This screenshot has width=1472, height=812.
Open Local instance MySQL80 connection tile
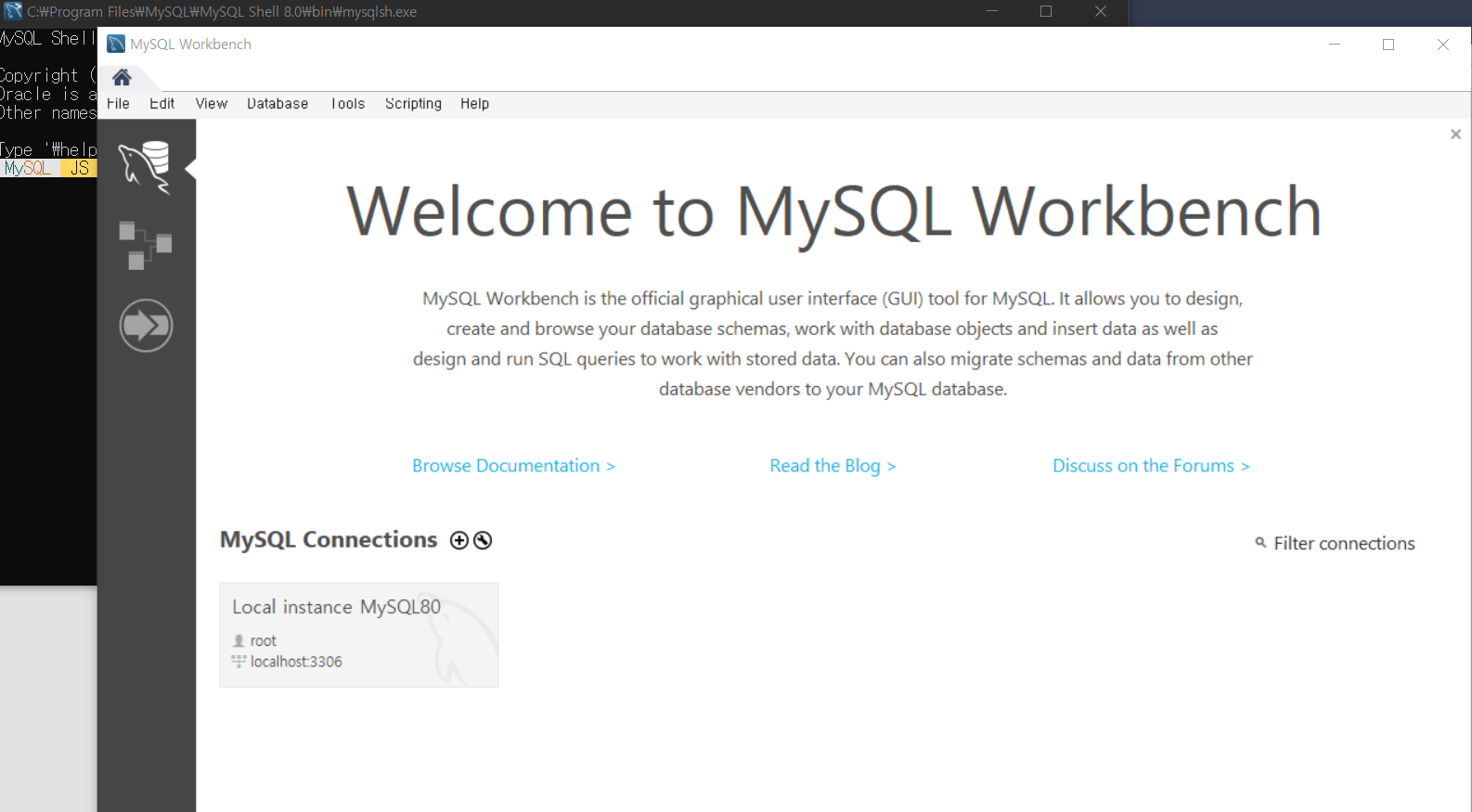point(359,635)
